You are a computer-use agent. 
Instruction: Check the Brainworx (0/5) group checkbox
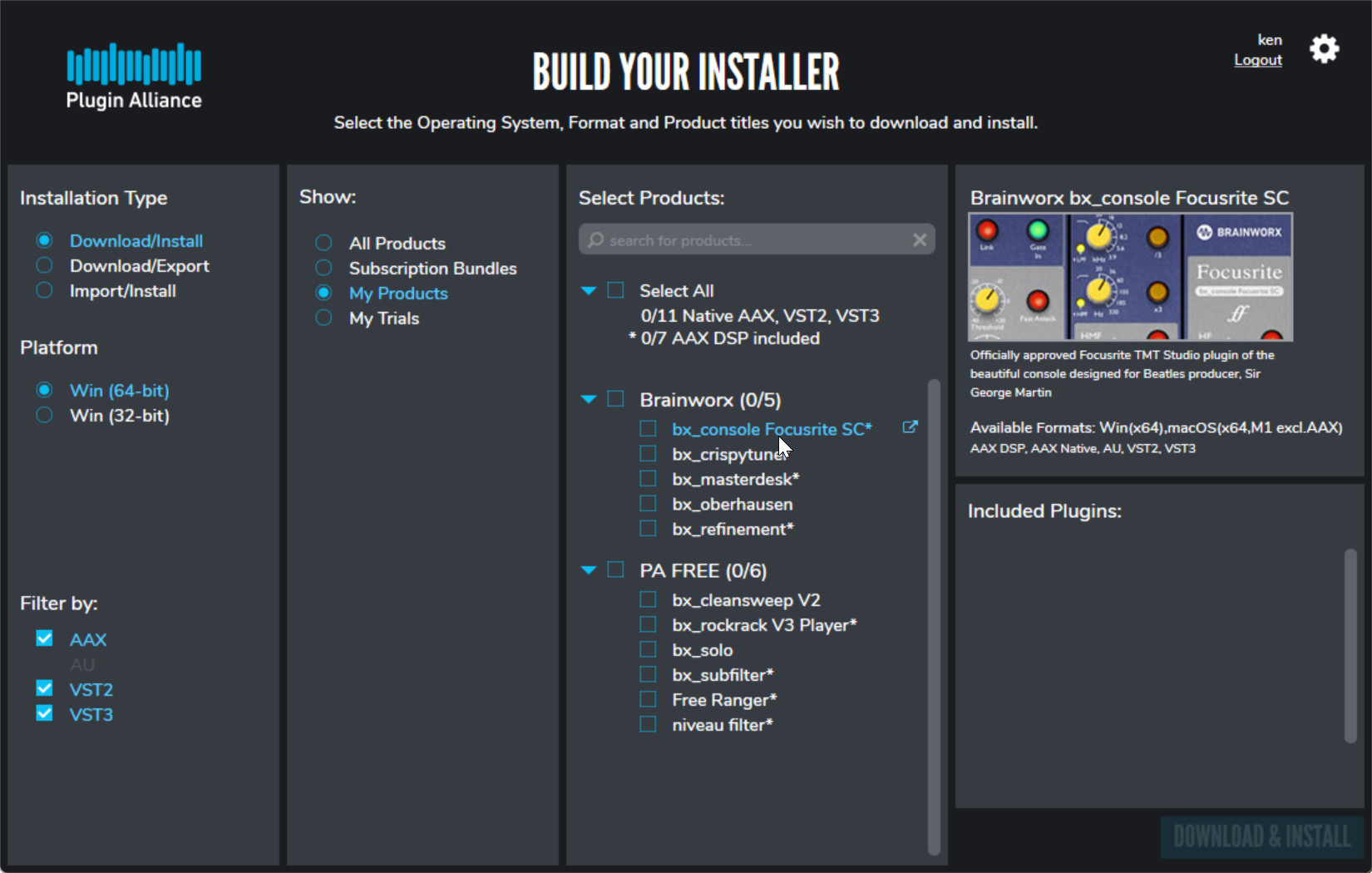[616, 399]
